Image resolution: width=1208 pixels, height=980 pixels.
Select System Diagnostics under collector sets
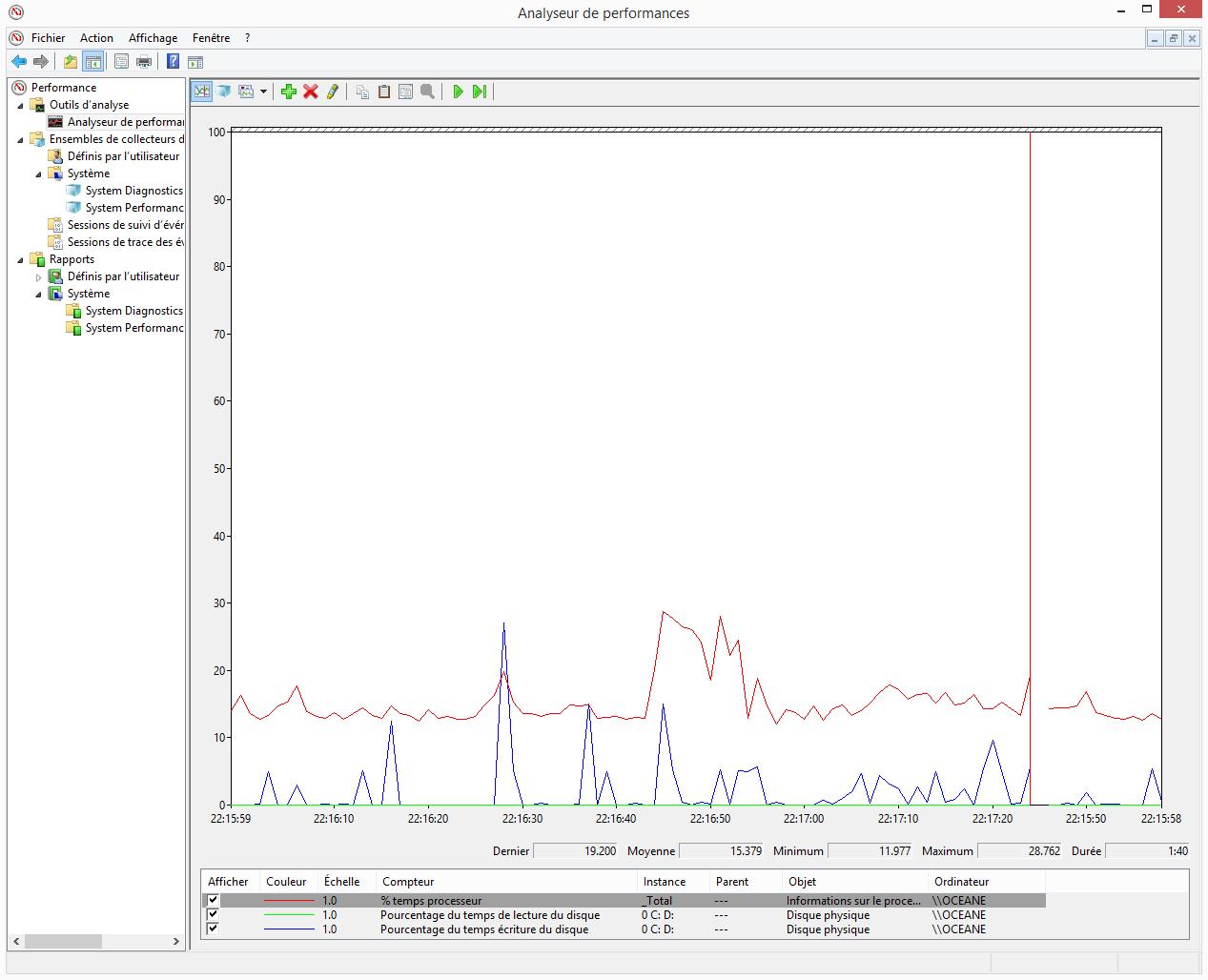pyautogui.click(x=133, y=191)
